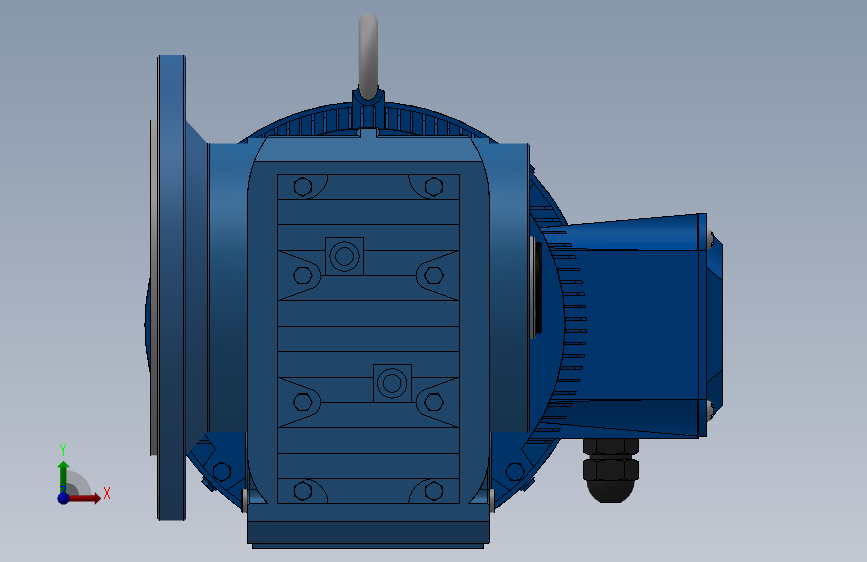Select the upper square plug boss on cover
Viewport: 867px width, 562px height.
[344, 256]
